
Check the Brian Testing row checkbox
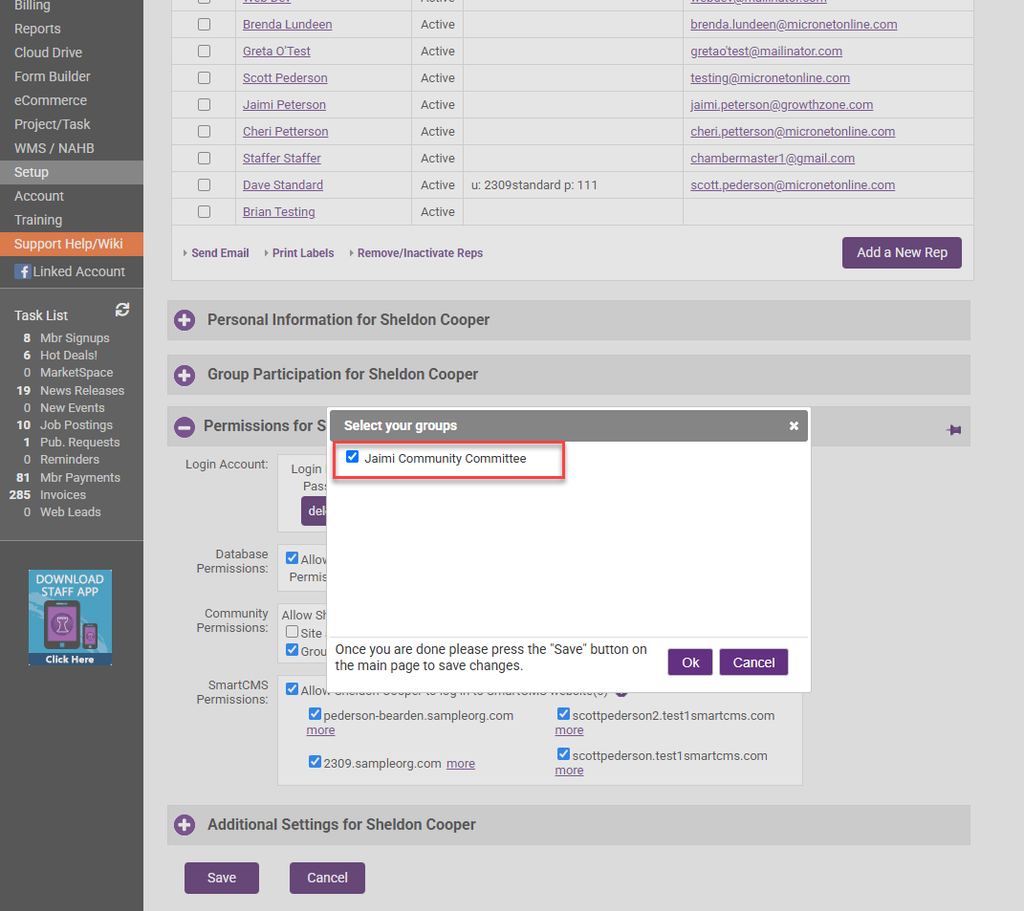204,212
